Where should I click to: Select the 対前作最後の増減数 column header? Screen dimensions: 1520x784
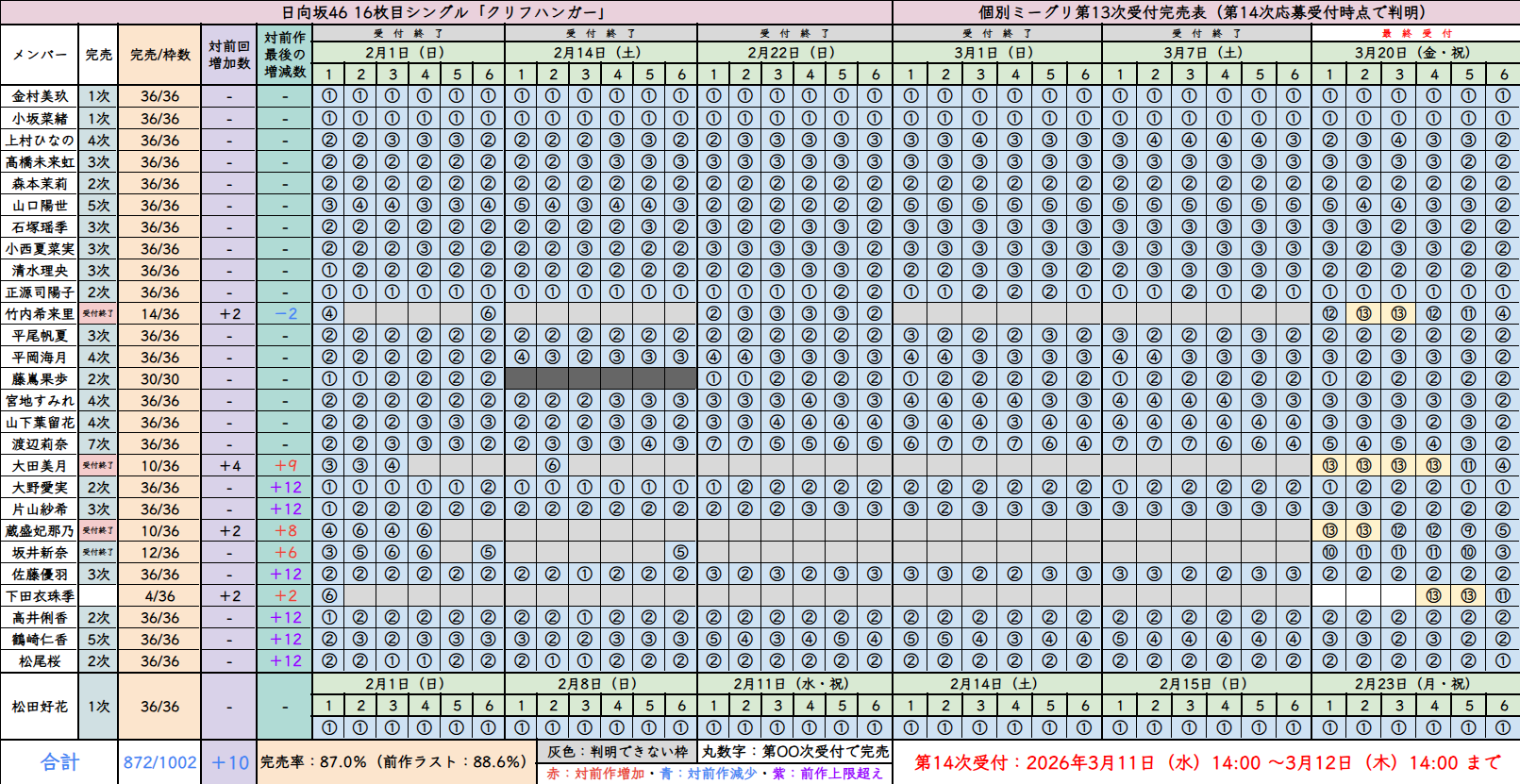[x=285, y=55]
